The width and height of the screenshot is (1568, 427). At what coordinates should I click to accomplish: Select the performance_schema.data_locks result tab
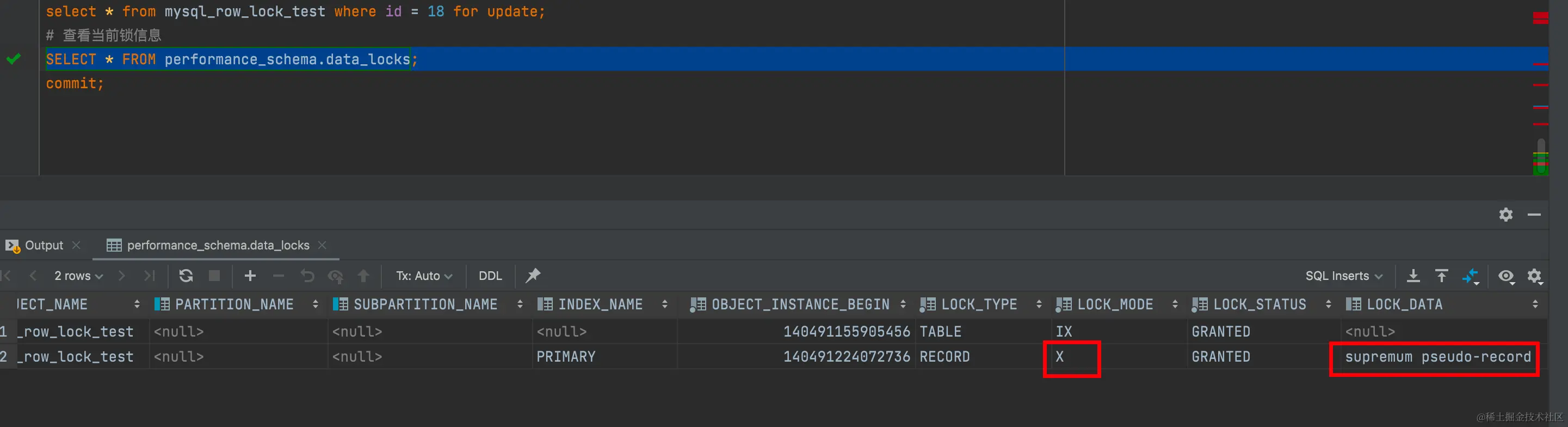click(x=217, y=245)
